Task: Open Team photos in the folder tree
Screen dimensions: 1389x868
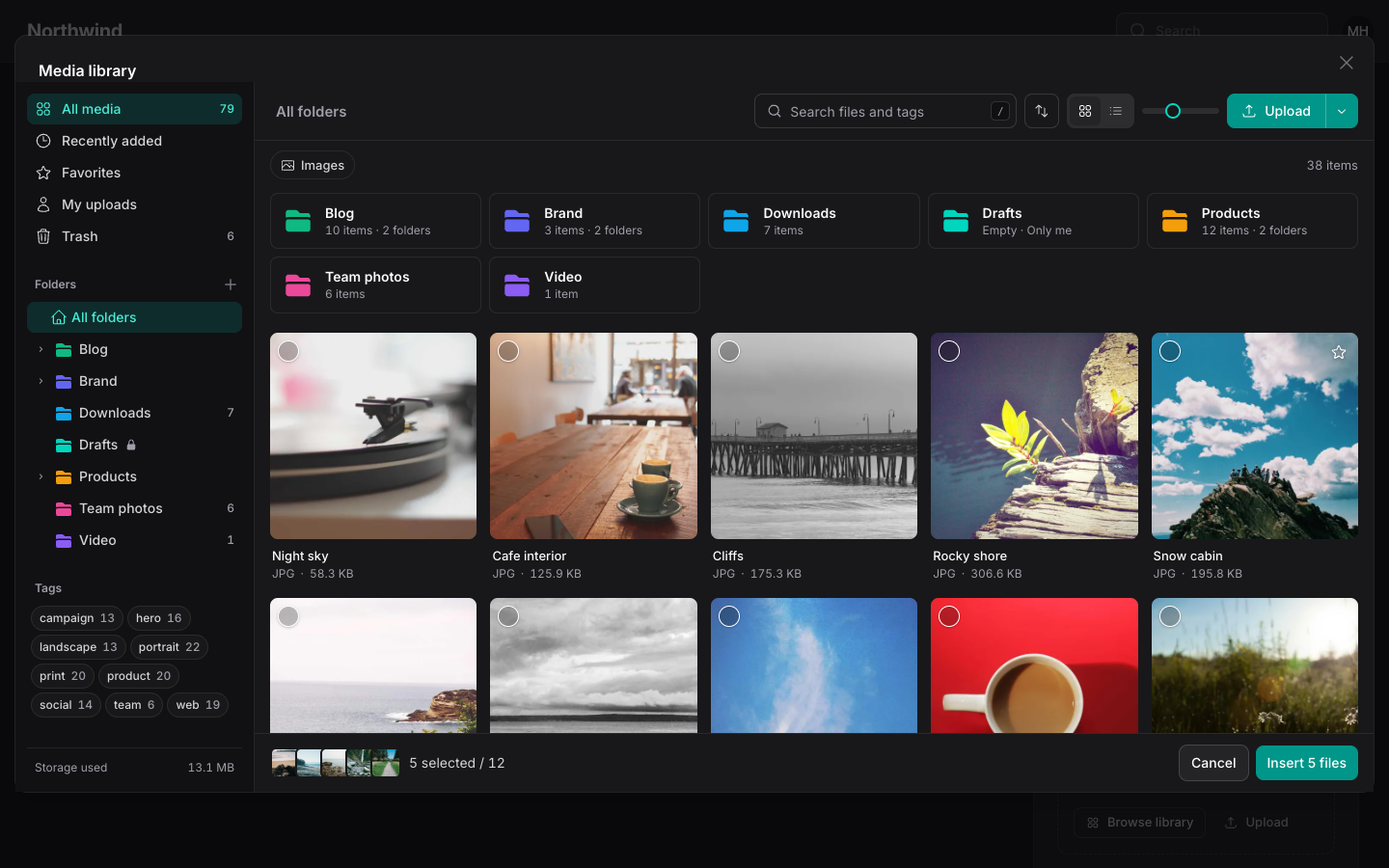Action: coord(134,508)
